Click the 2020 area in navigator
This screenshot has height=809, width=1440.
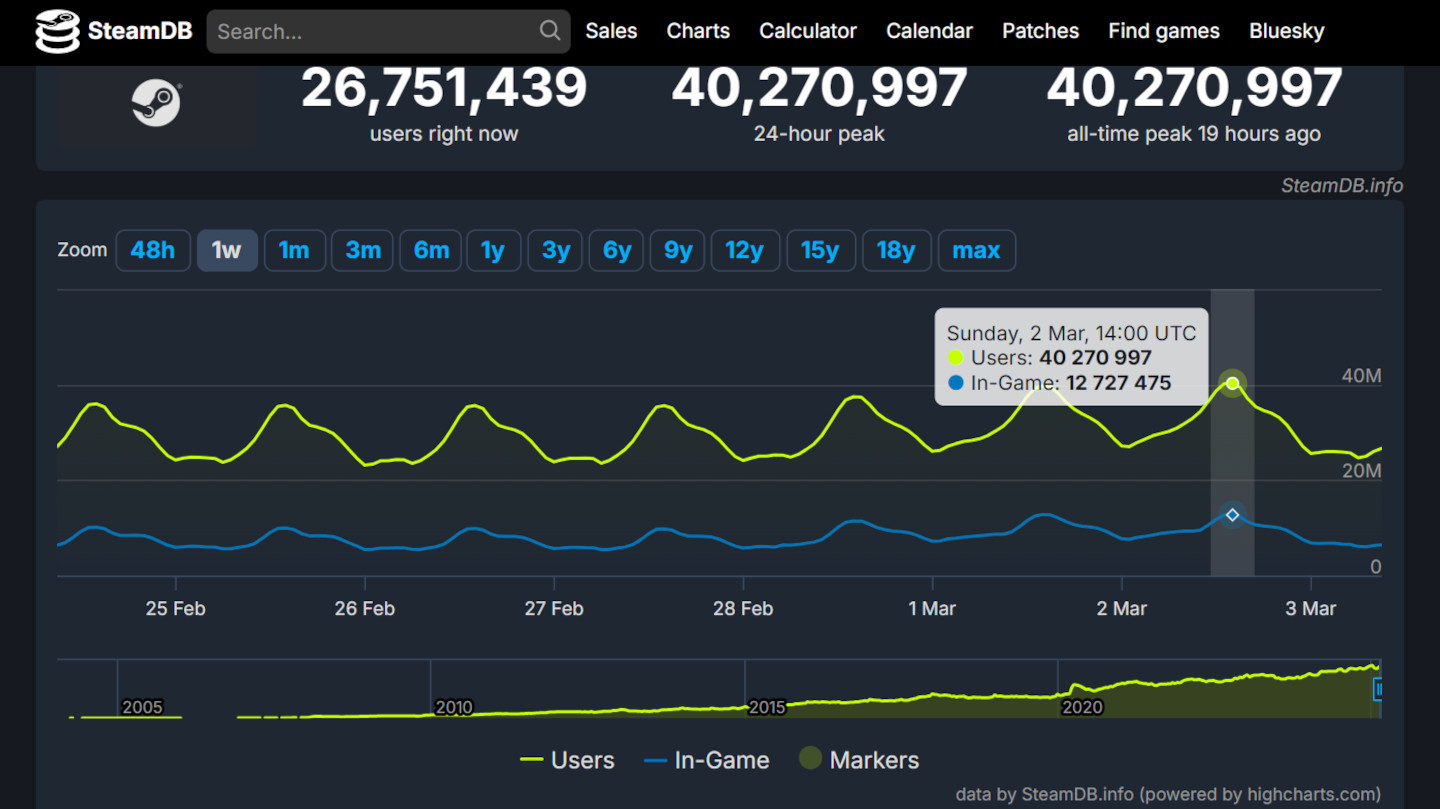[1082, 707]
